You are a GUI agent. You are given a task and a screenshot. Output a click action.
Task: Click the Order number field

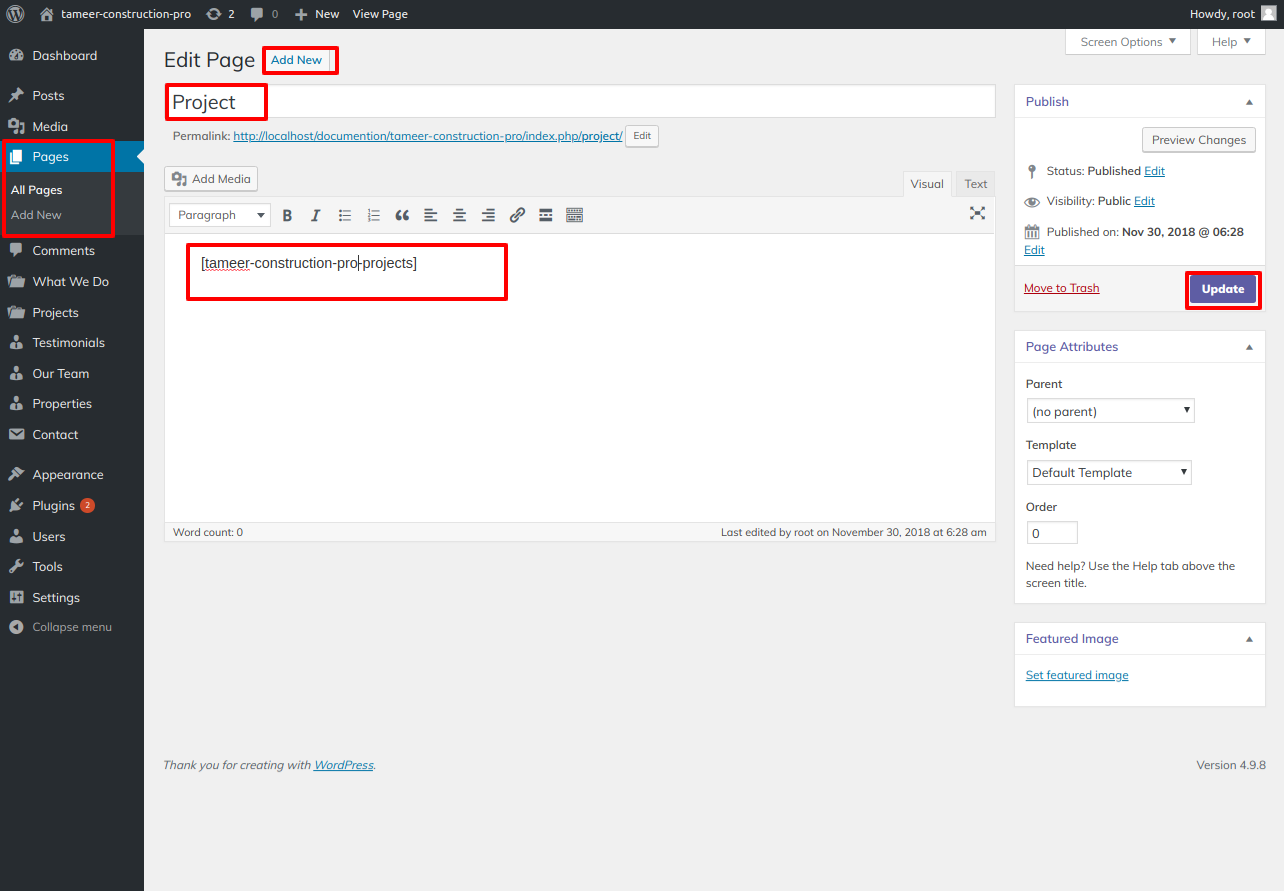tap(1052, 533)
